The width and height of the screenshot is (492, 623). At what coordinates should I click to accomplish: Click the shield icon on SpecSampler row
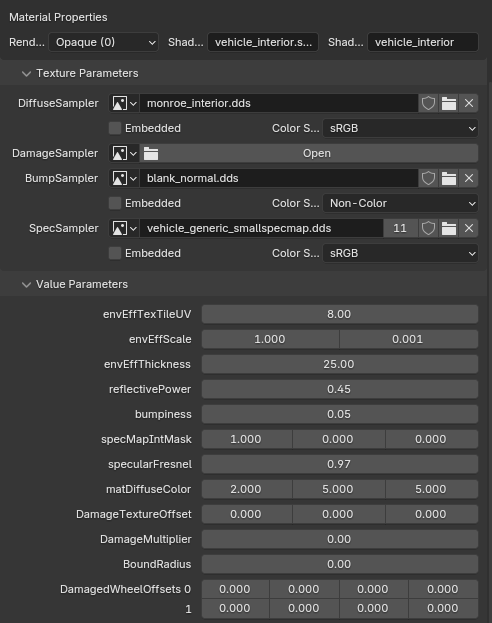428,228
